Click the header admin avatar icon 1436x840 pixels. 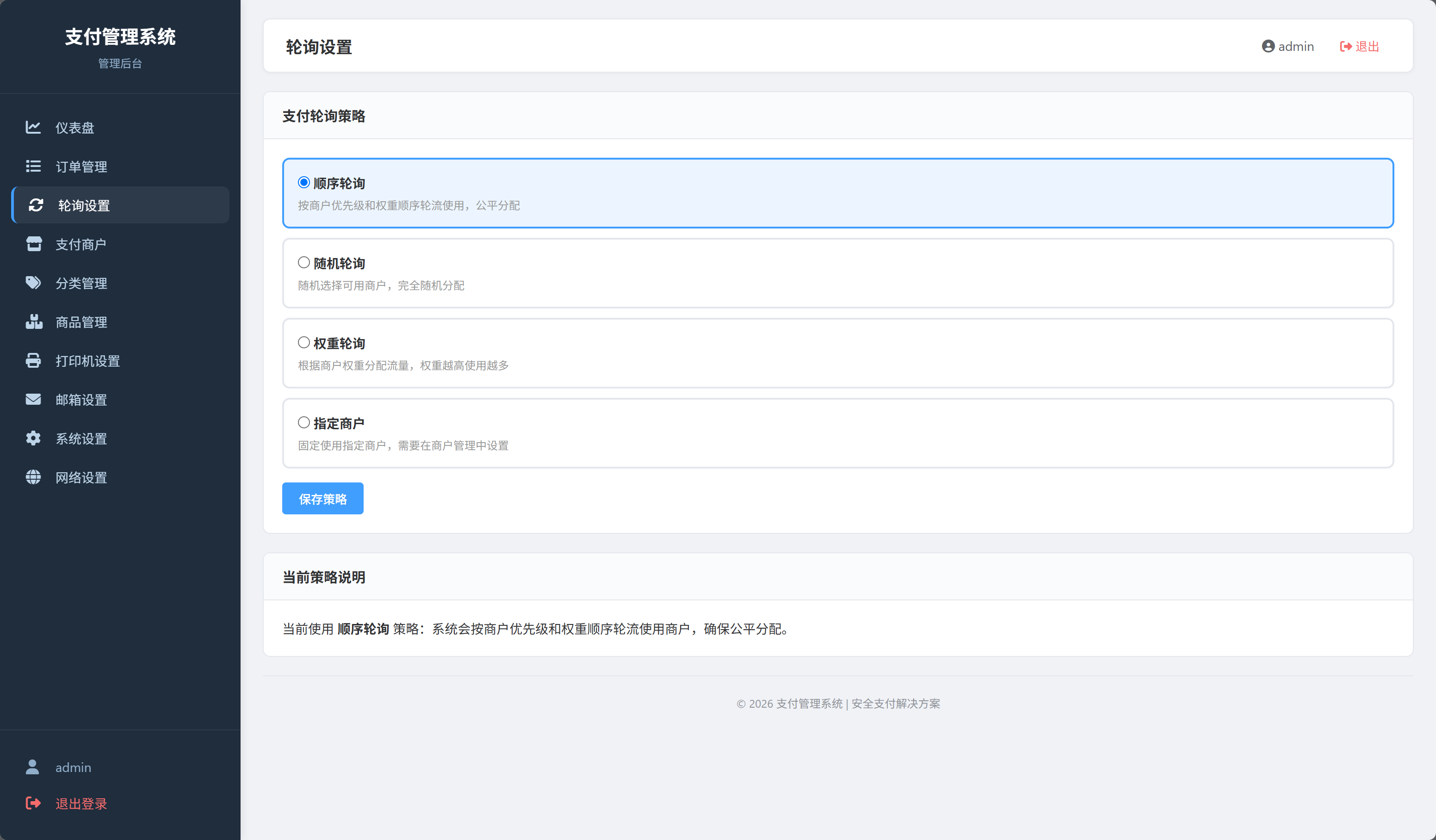[1268, 46]
